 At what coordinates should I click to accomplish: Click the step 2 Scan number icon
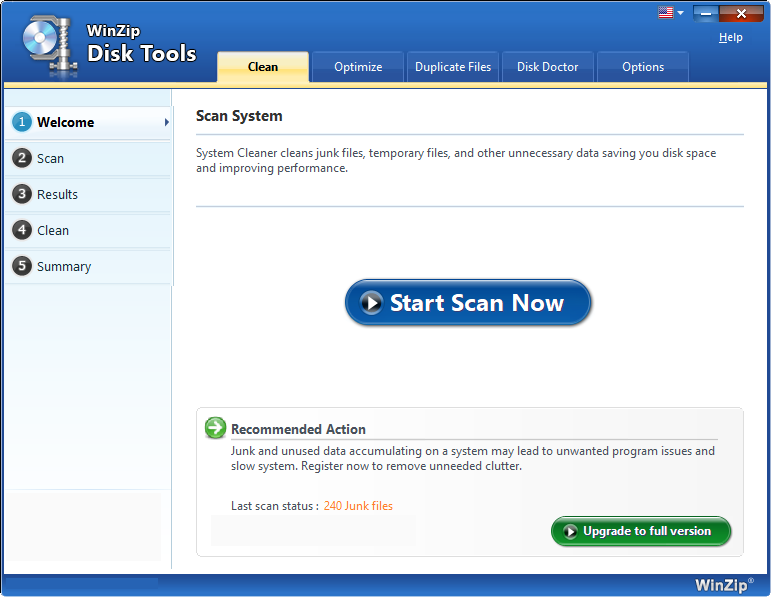pos(22,158)
